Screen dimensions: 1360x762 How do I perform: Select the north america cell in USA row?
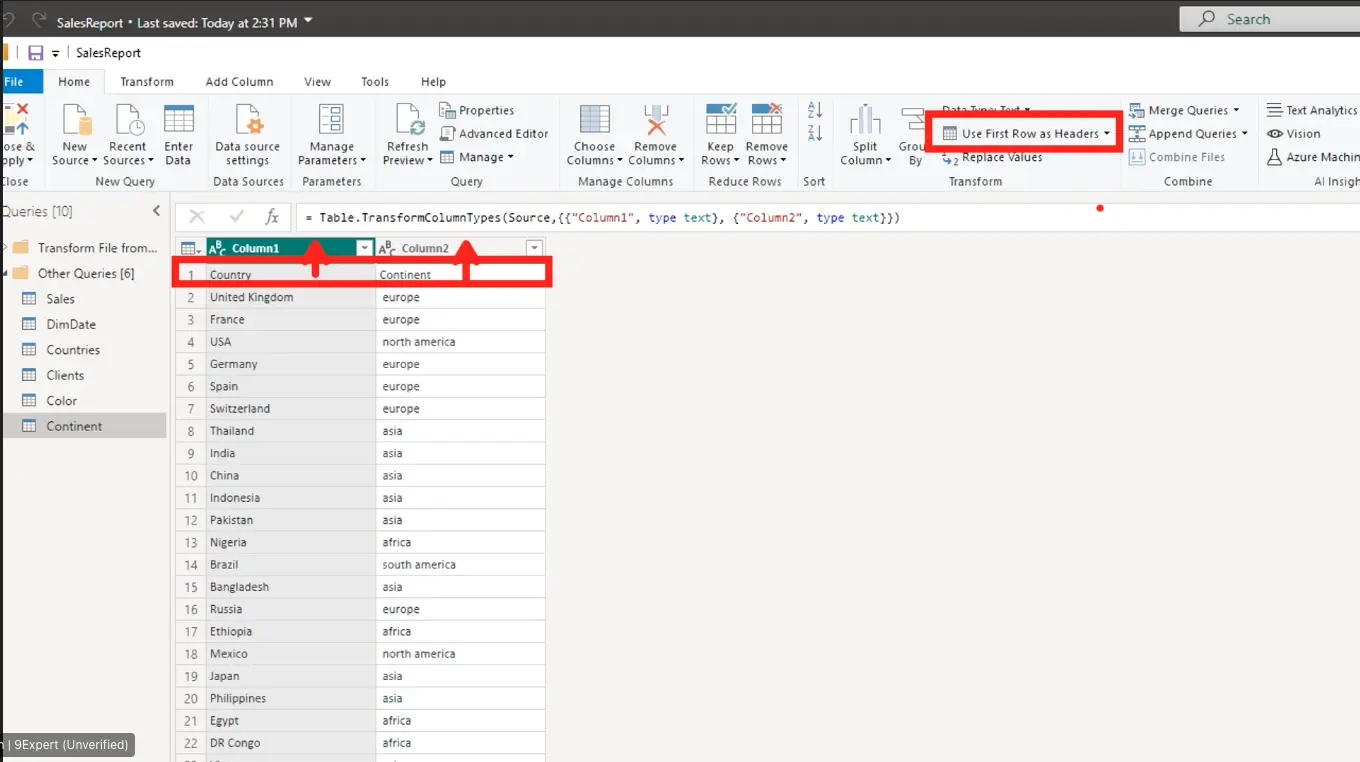click(x=460, y=342)
